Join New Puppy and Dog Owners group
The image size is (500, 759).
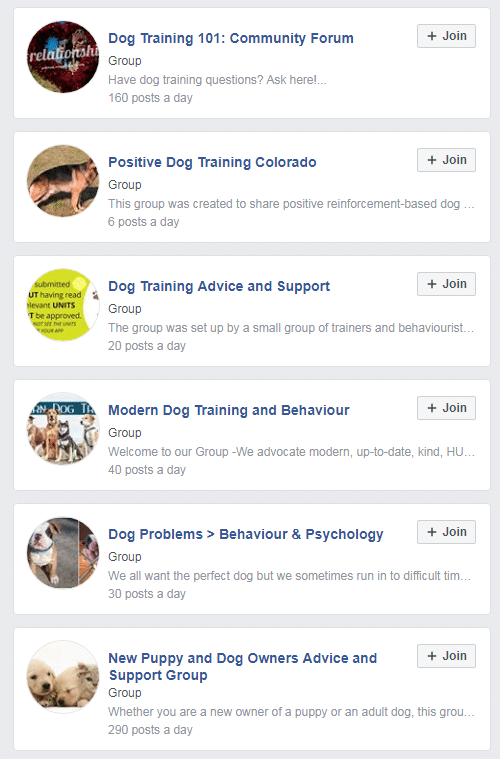pos(446,655)
